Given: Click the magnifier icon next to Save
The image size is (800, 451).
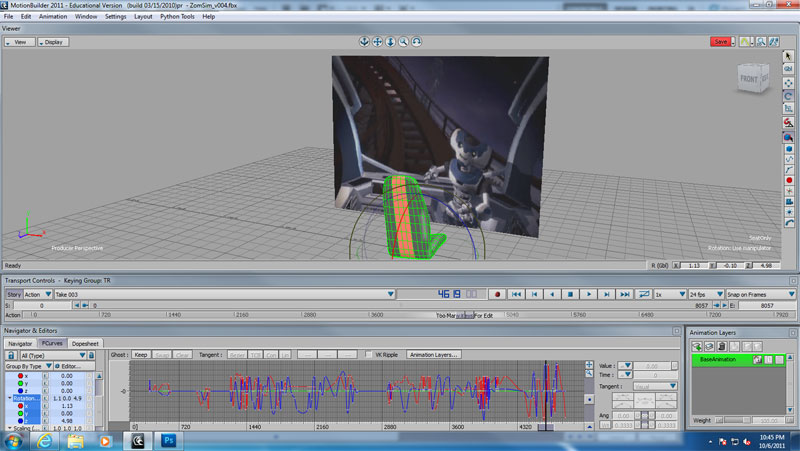Looking at the screenshot, I should 761,42.
